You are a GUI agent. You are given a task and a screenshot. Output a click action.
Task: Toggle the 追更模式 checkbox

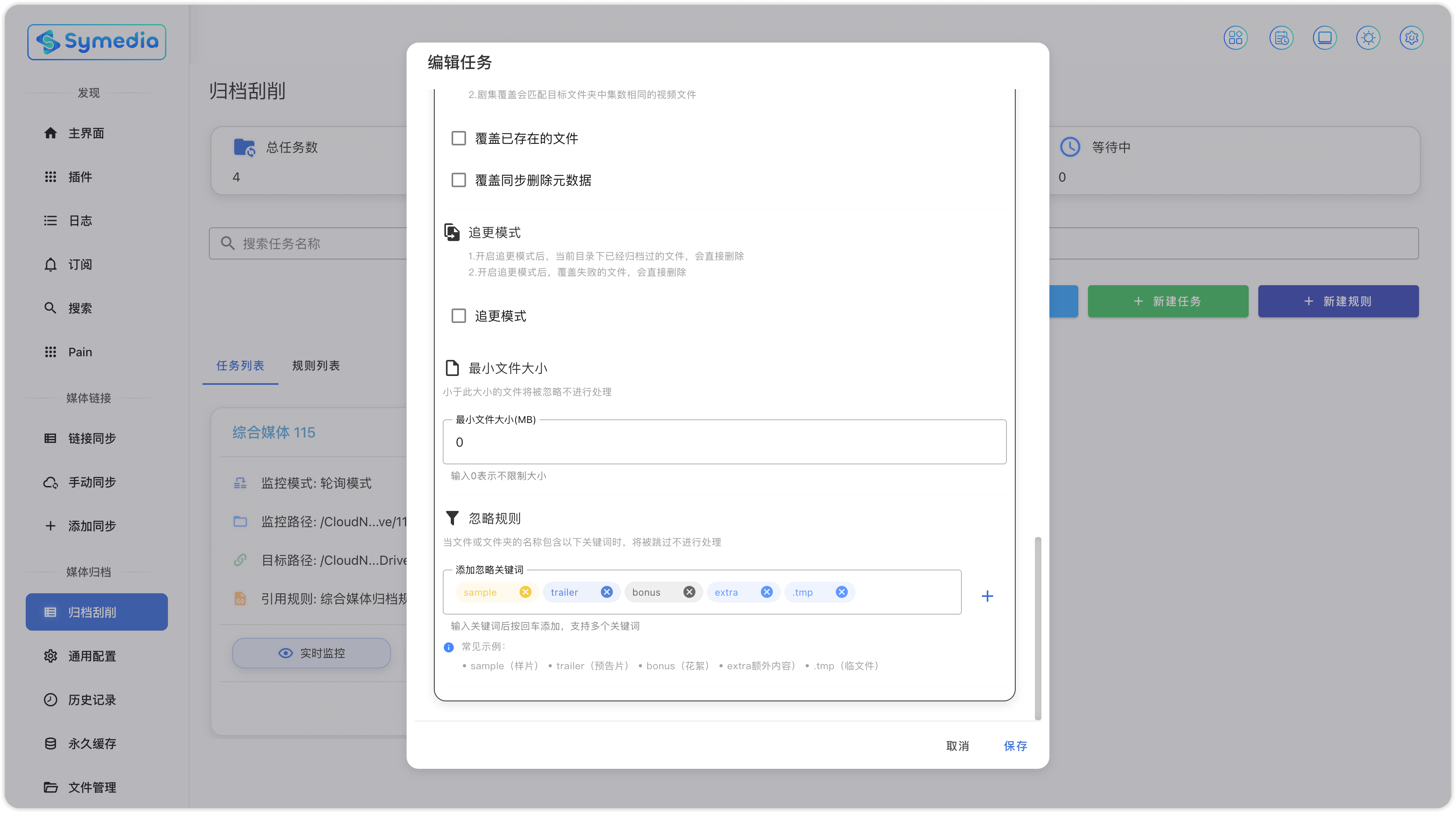point(458,316)
